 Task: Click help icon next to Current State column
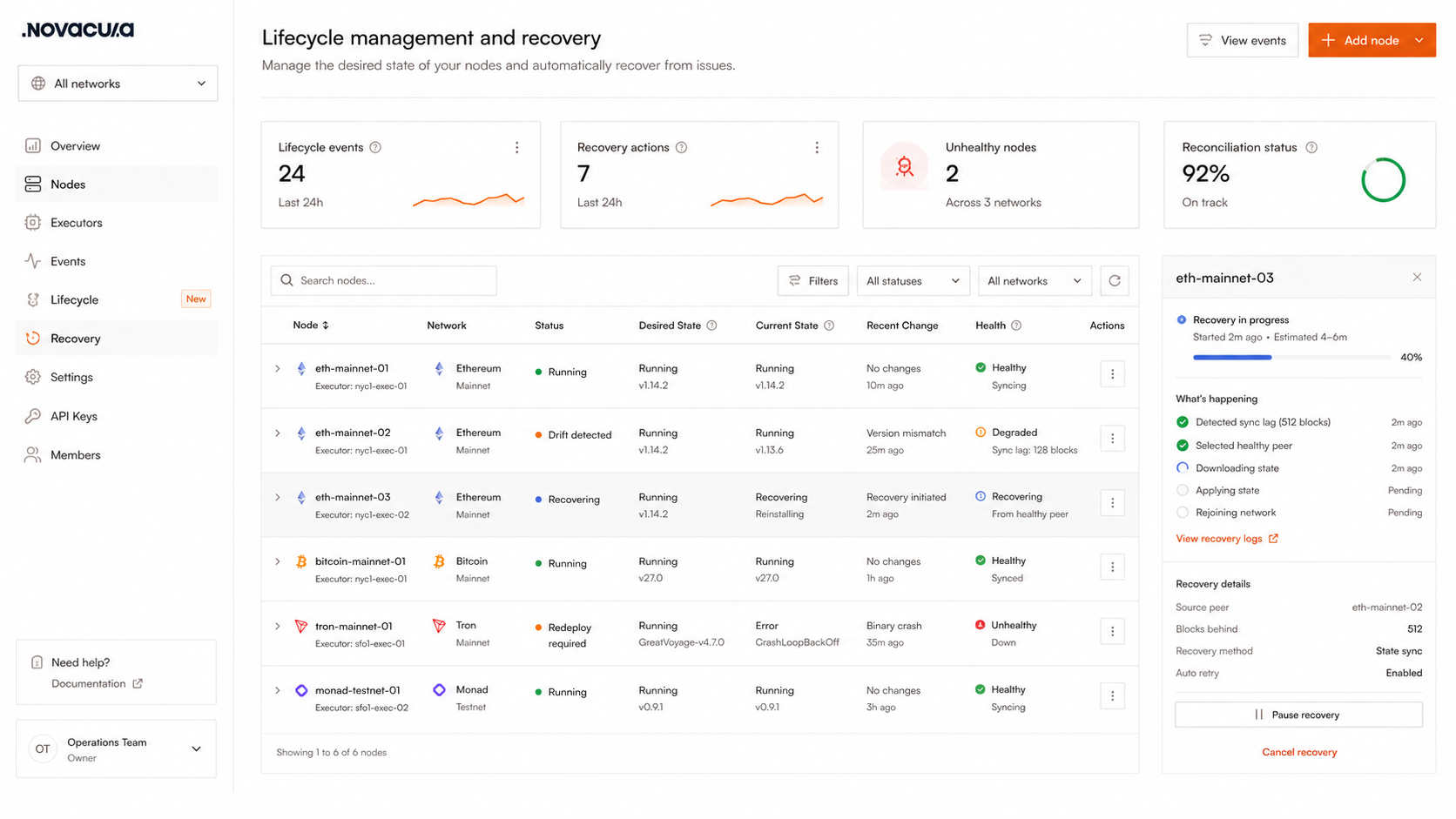click(829, 326)
